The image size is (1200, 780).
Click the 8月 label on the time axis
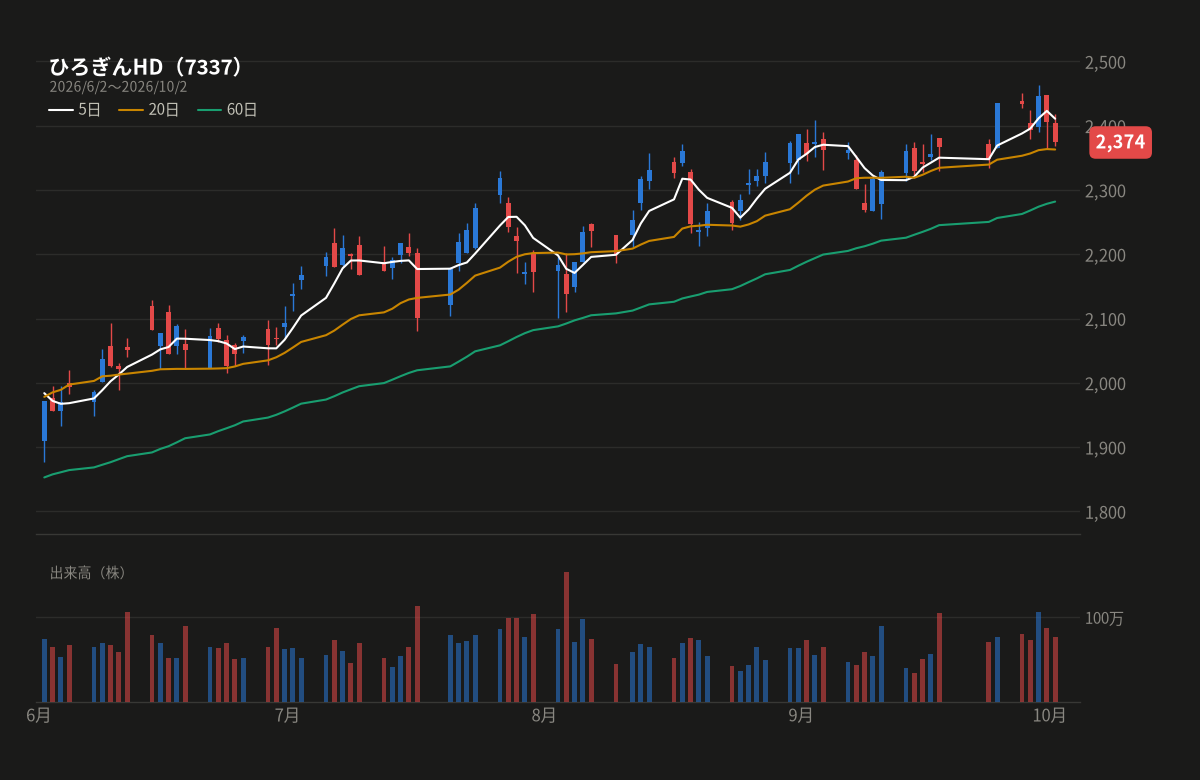pos(544,715)
